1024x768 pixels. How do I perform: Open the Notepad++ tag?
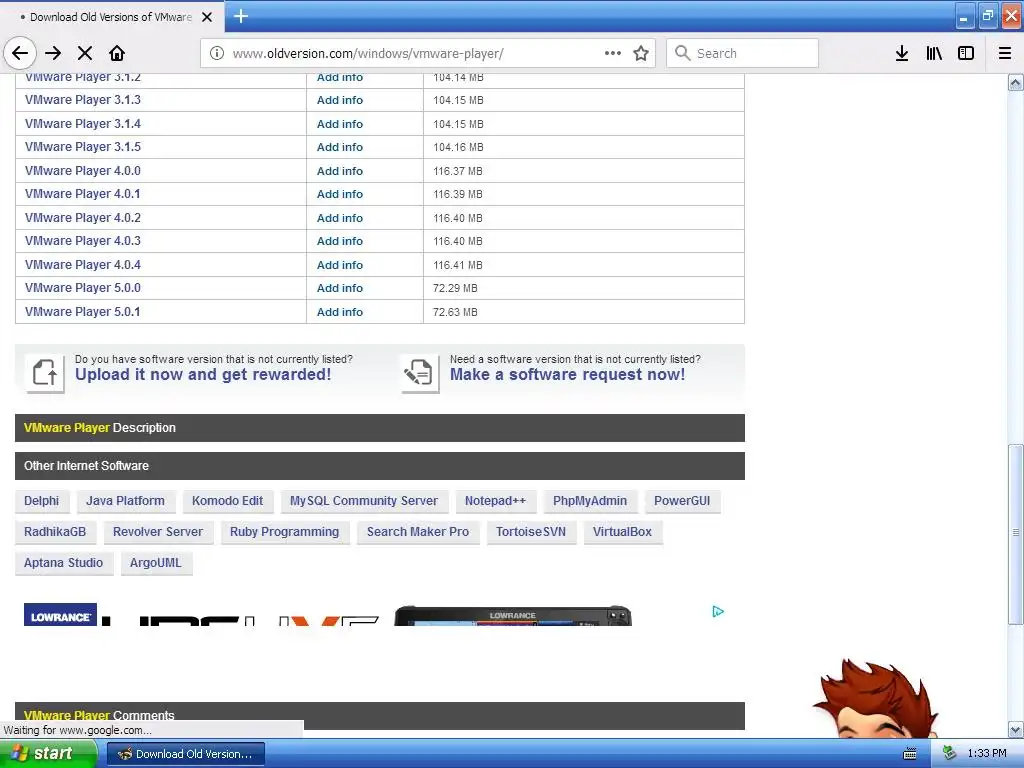click(495, 501)
